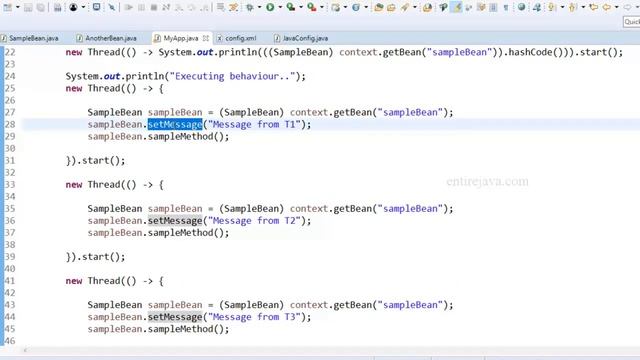640x360 pixels.
Task: Click the External Tools run icon
Action: (311, 7)
